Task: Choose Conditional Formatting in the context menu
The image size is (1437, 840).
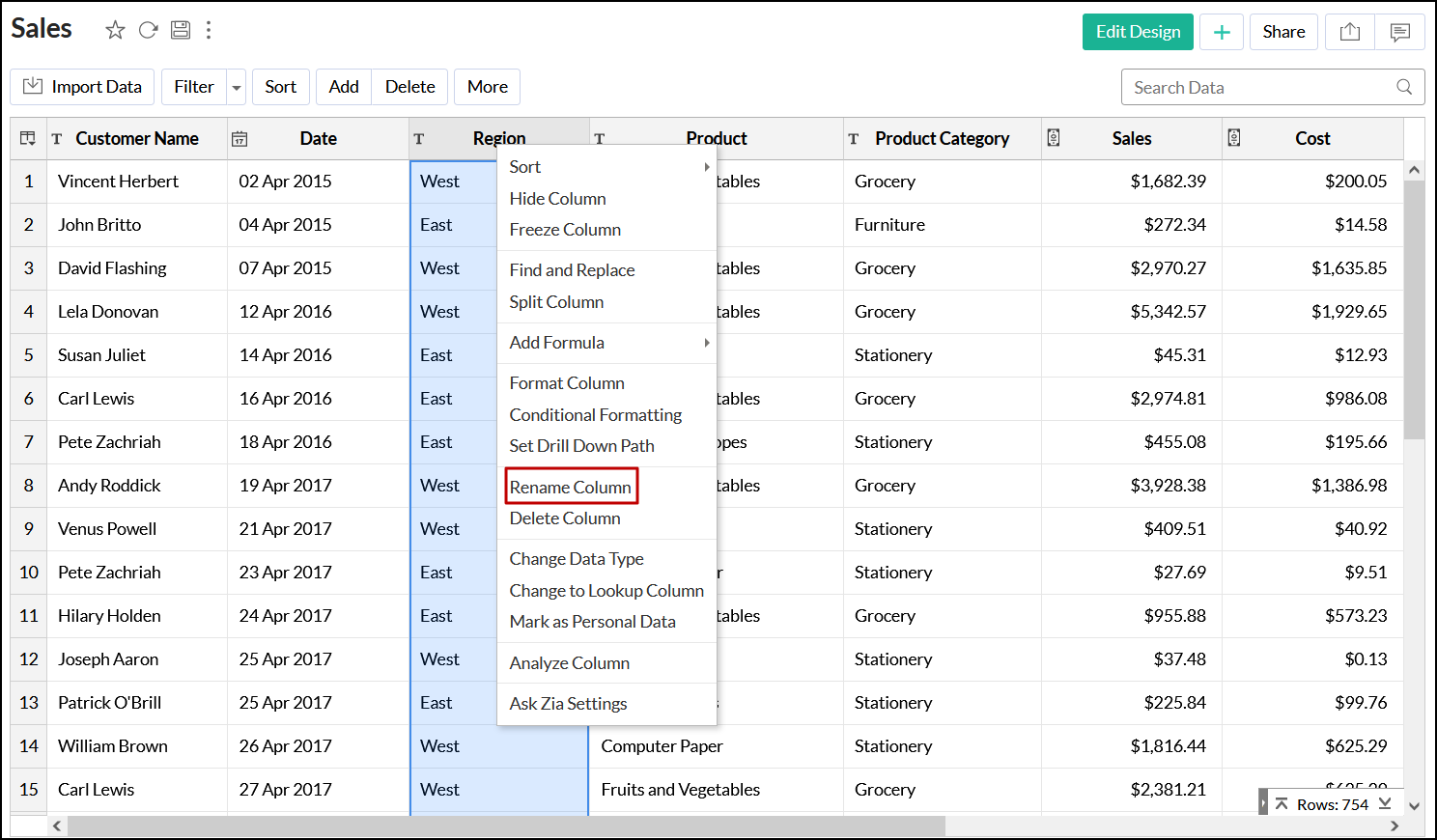Action: [x=595, y=414]
